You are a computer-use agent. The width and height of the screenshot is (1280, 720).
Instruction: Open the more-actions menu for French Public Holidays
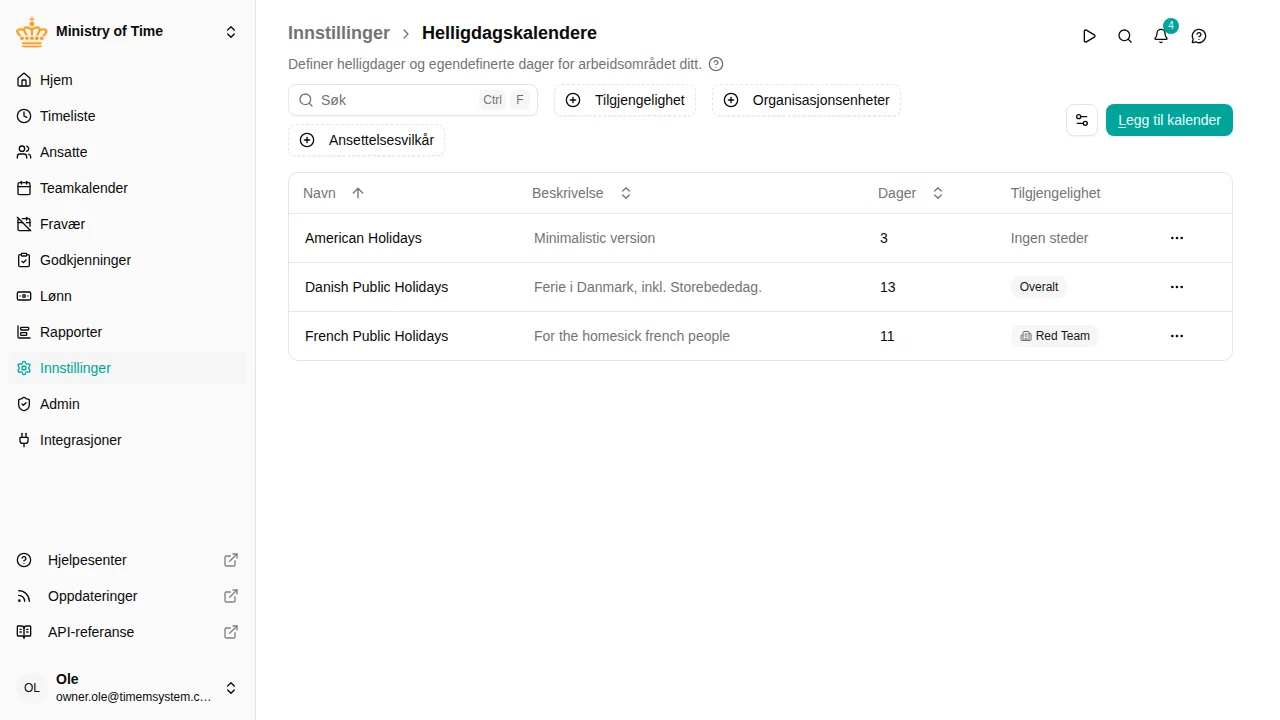1177,336
